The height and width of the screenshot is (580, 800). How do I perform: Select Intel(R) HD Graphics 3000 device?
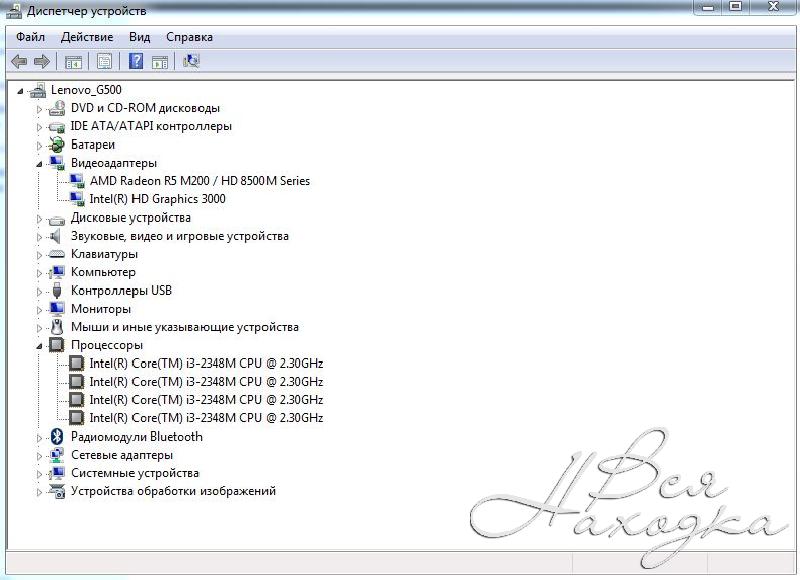[157, 199]
